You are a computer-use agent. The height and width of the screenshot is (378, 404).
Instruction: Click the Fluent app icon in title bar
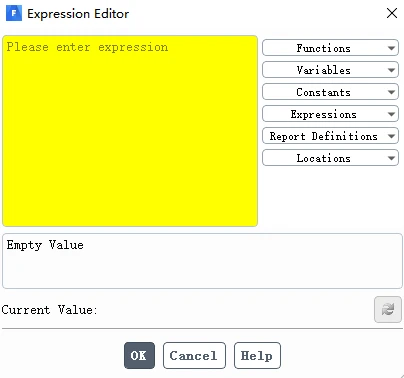click(14, 13)
